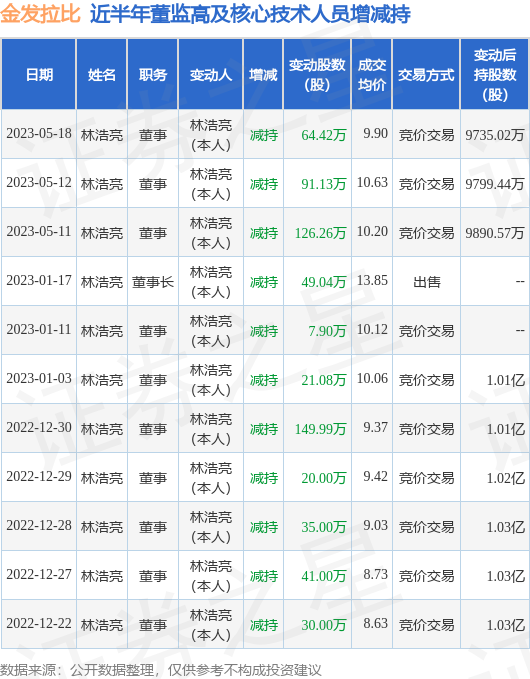Select the 2022-12-22 date cell
The width and height of the screenshot is (530, 679).
(39, 623)
